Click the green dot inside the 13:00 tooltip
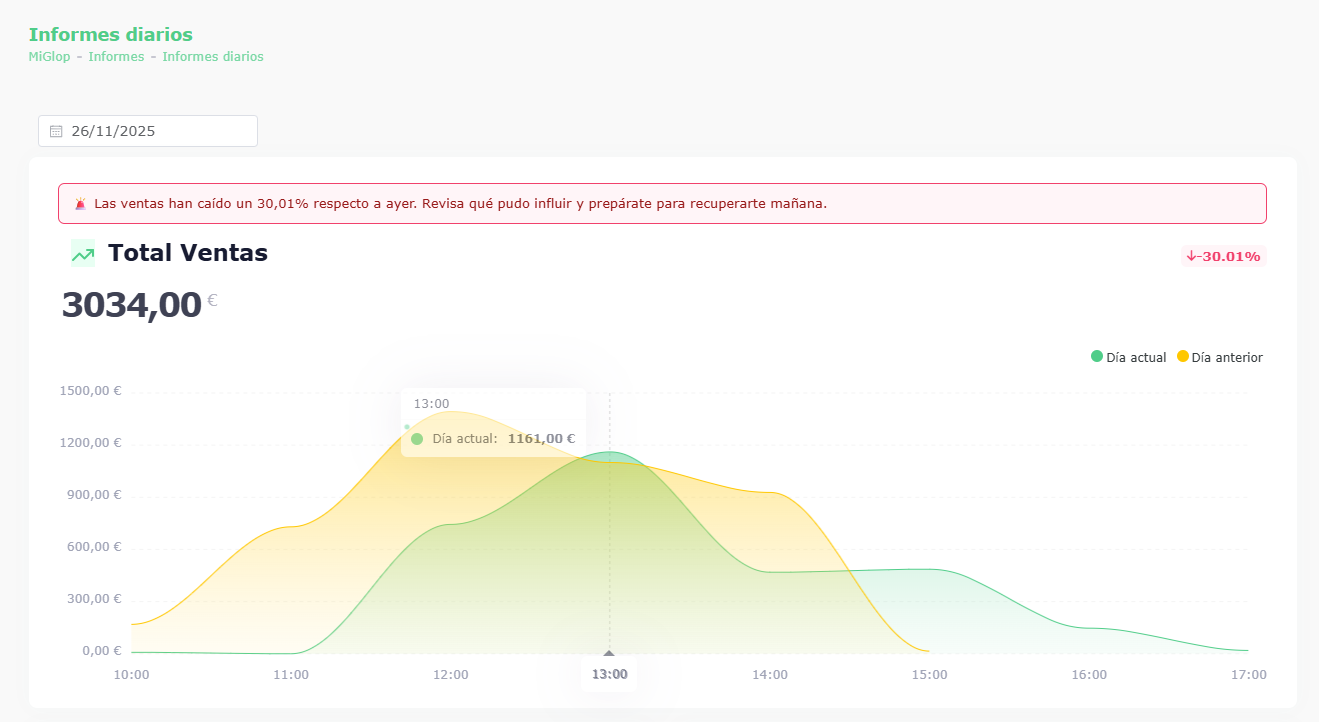Viewport: 1319px width, 722px height. tap(417, 439)
